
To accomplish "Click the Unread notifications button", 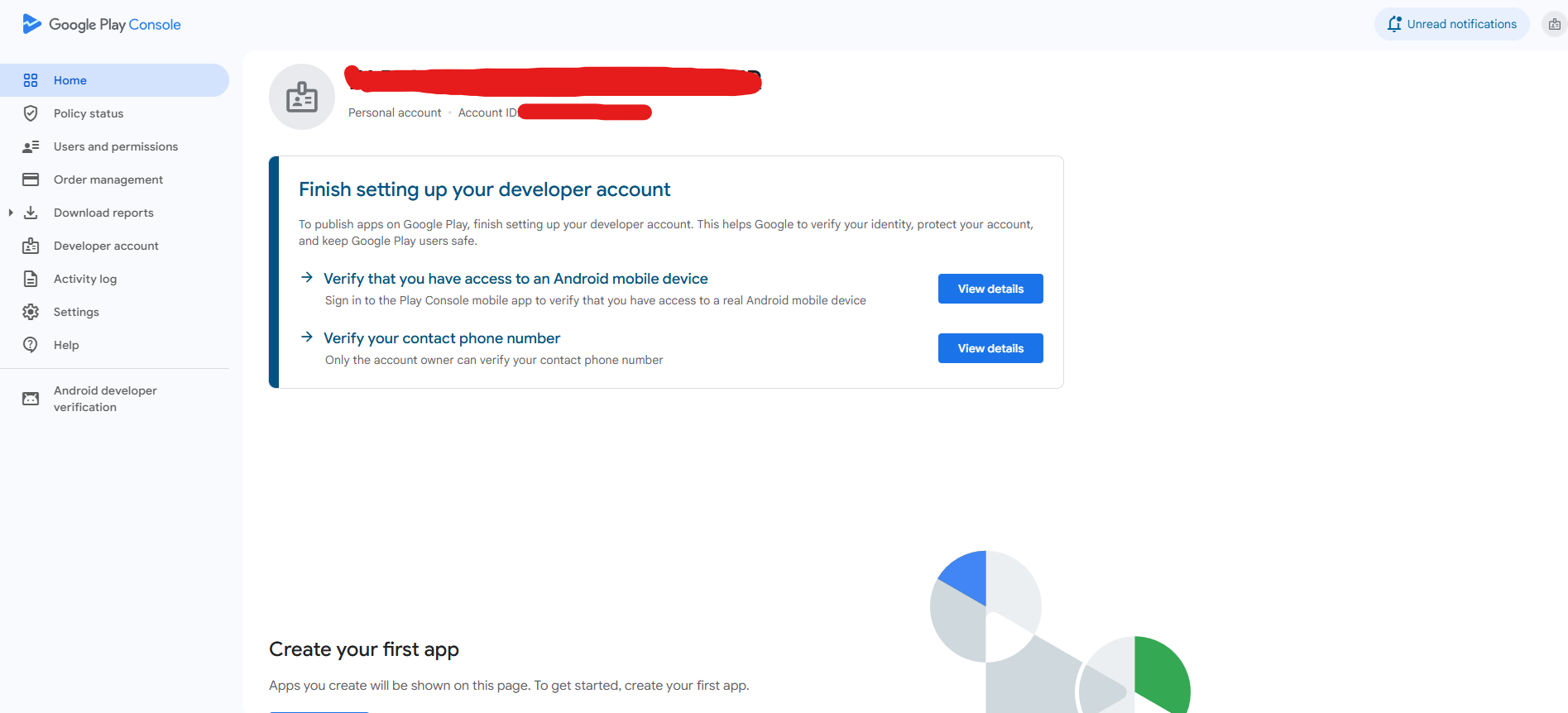I will tap(1452, 24).
